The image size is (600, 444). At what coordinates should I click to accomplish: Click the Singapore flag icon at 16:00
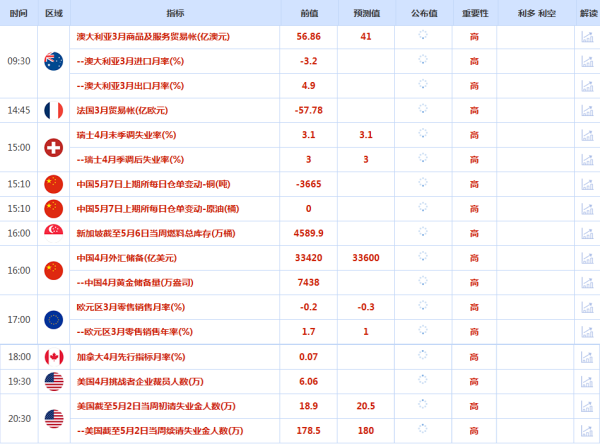tap(54, 233)
